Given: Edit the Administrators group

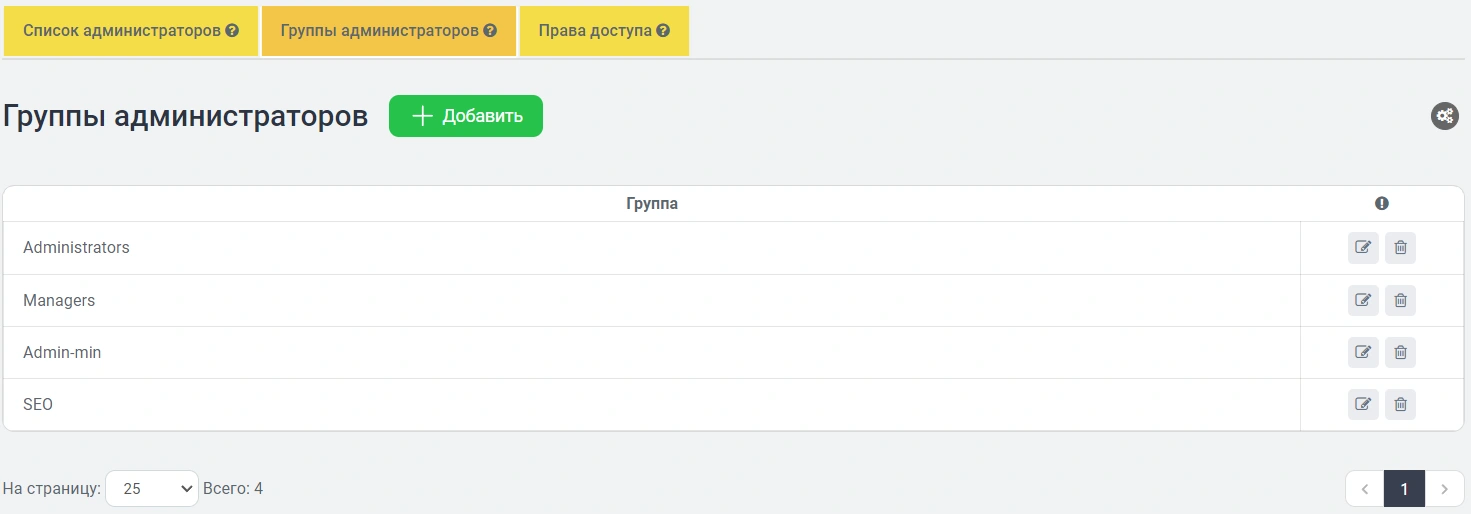Looking at the screenshot, I should pyautogui.click(x=1362, y=248).
